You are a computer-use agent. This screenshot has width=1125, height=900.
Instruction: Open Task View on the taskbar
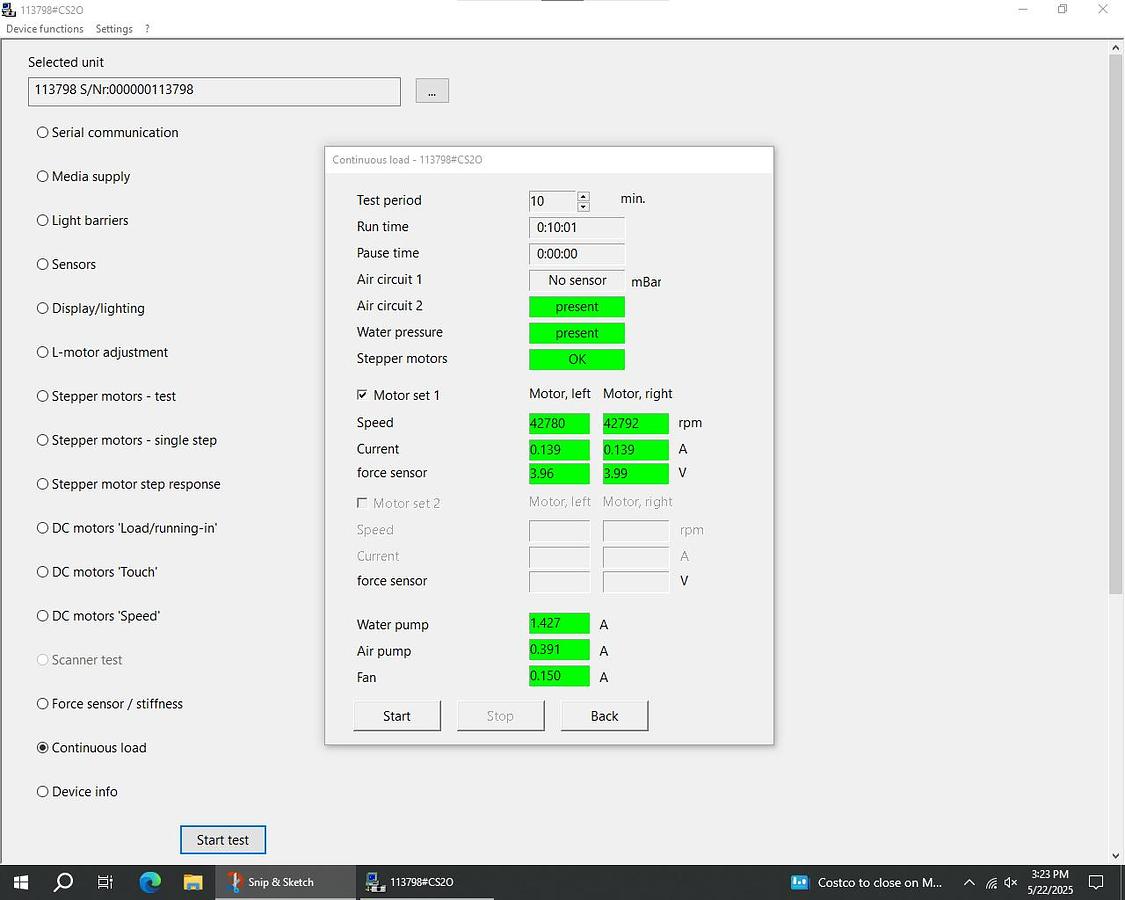[106, 882]
